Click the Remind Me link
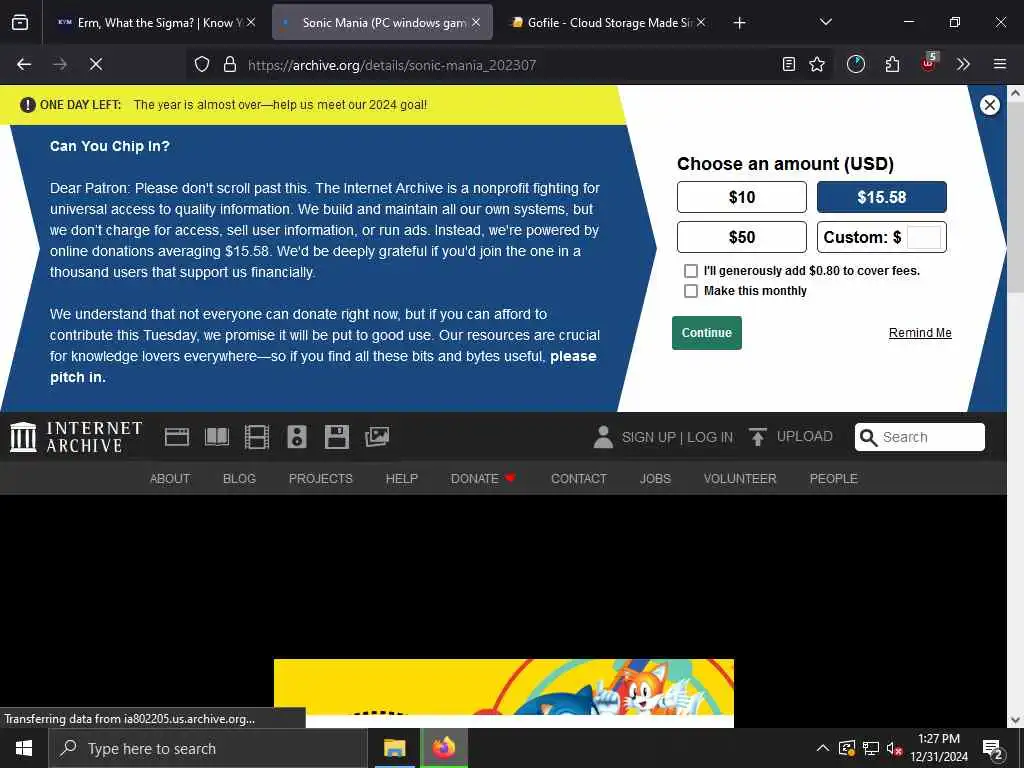The width and height of the screenshot is (1024, 768). 920,333
